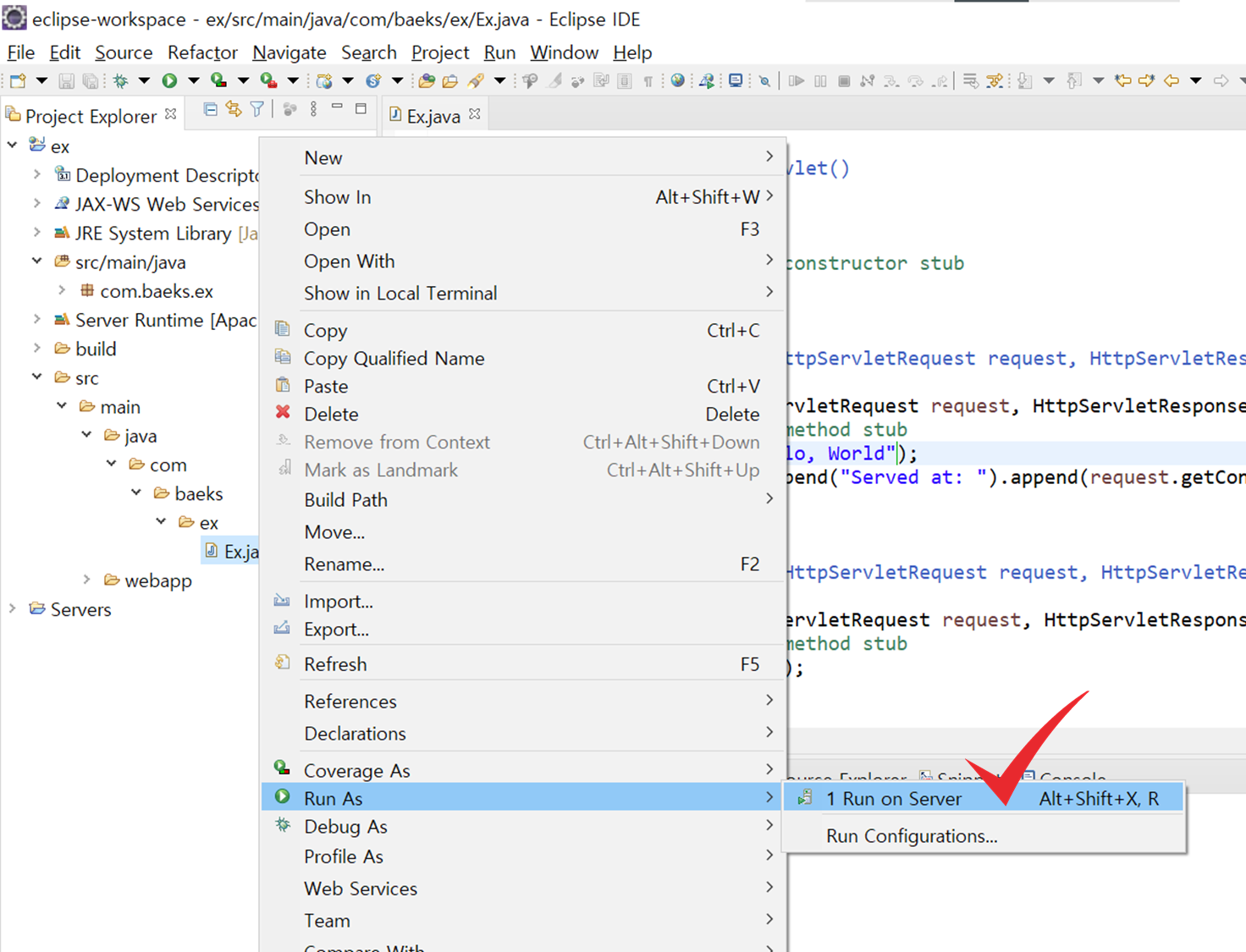Expand the Servers tree node

13,608
